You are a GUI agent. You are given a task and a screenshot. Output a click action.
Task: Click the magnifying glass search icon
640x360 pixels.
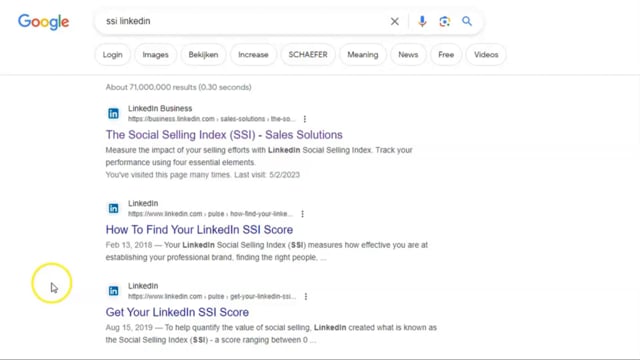[x=467, y=21]
